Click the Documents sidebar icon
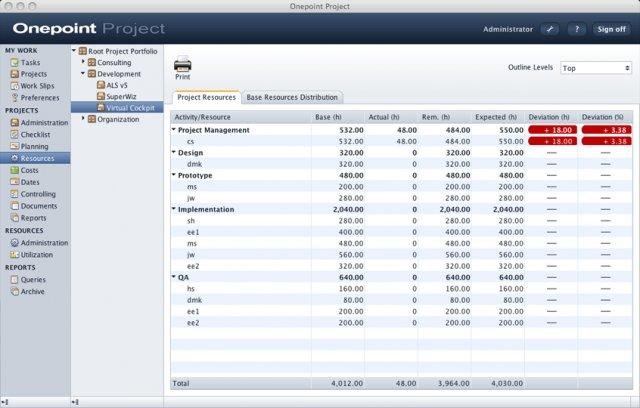 coord(15,206)
